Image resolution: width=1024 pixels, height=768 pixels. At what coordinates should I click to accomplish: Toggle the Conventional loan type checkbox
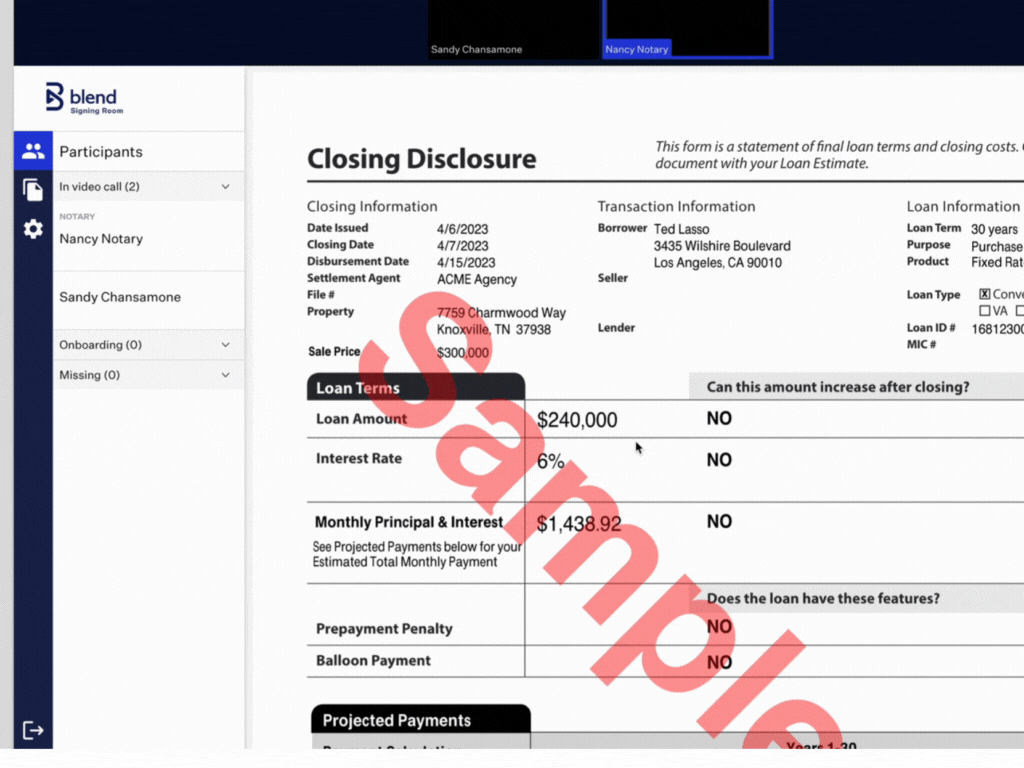[985, 294]
